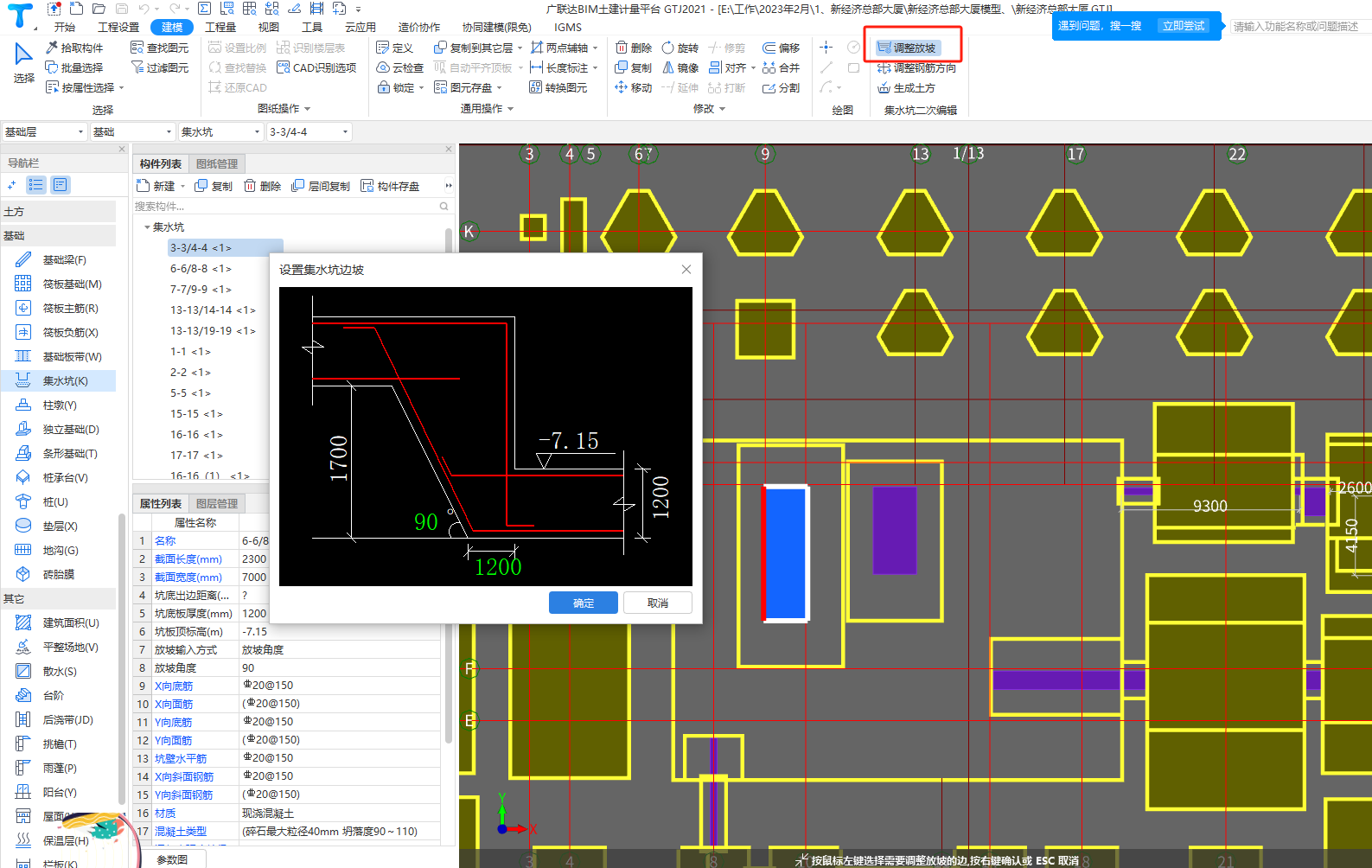Run 云检查 tool
1372x868 pixels.
click(x=399, y=67)
